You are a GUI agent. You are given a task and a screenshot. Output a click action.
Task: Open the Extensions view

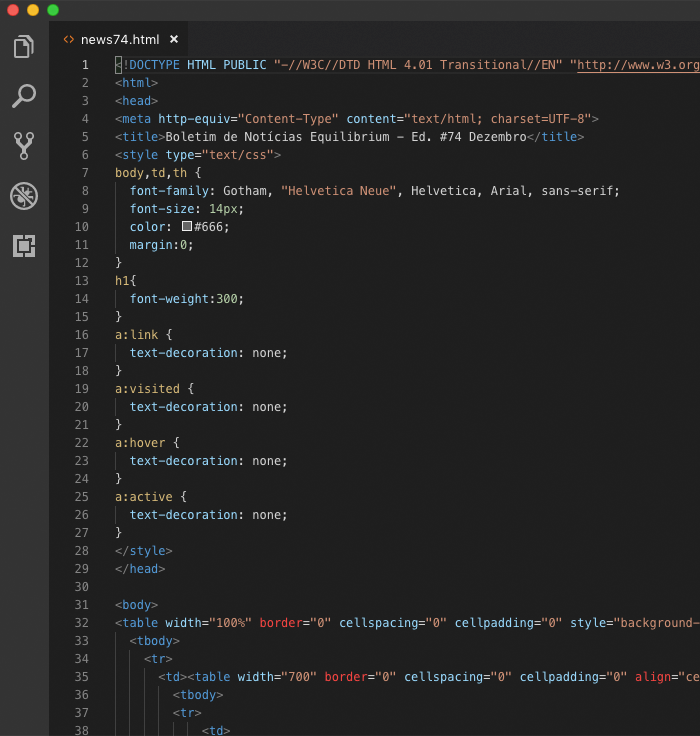tap(24, 246)
